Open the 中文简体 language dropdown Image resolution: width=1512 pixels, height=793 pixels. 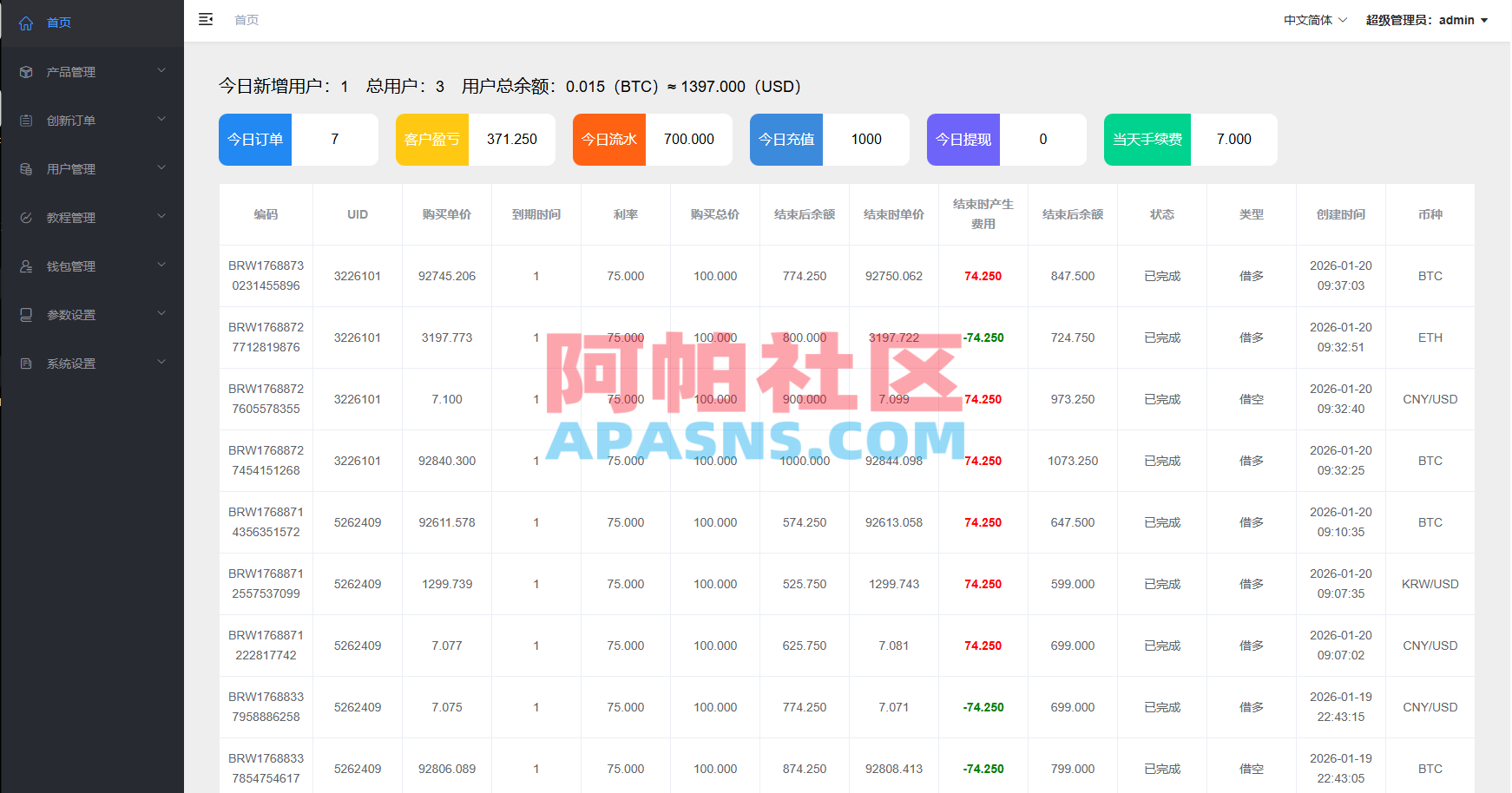pyautogui.click(x=1316, y=20)
